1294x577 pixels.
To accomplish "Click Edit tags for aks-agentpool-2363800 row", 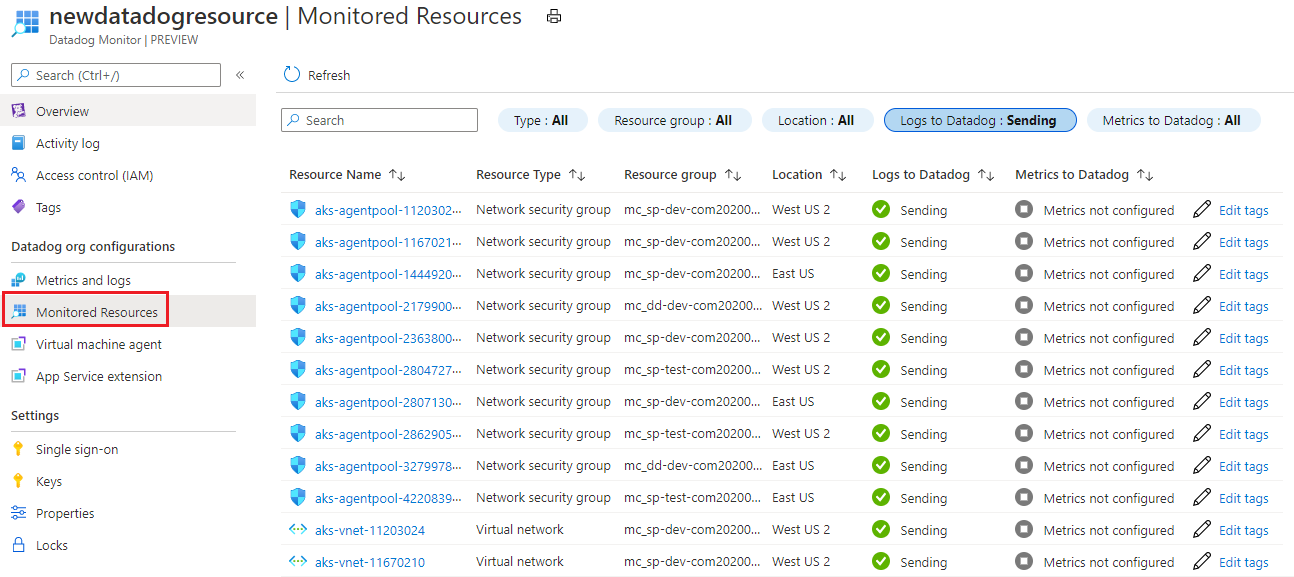I will (x=1243, y=338).
